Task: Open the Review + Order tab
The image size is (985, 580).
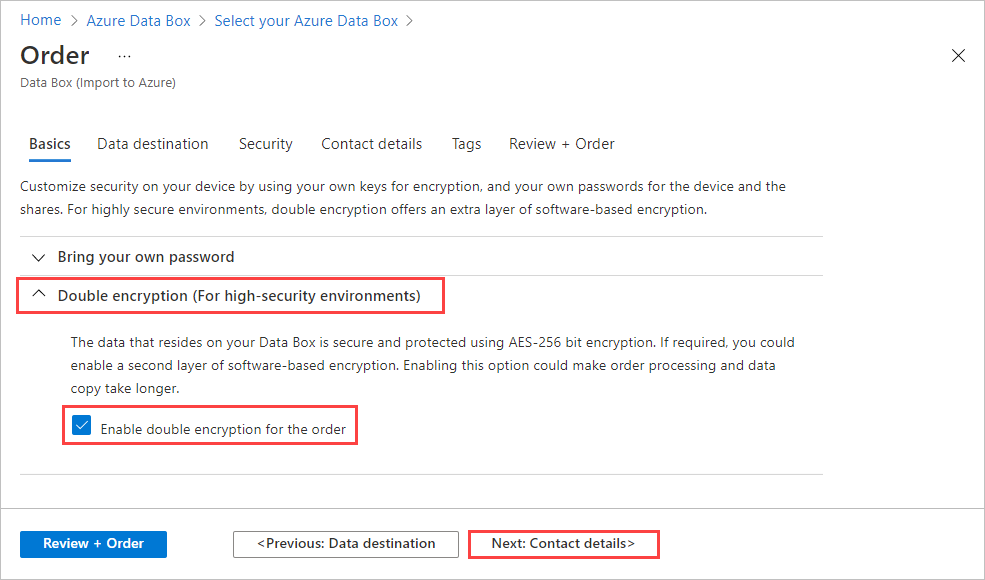Action: pyautogui.click(x=561, y=143)
